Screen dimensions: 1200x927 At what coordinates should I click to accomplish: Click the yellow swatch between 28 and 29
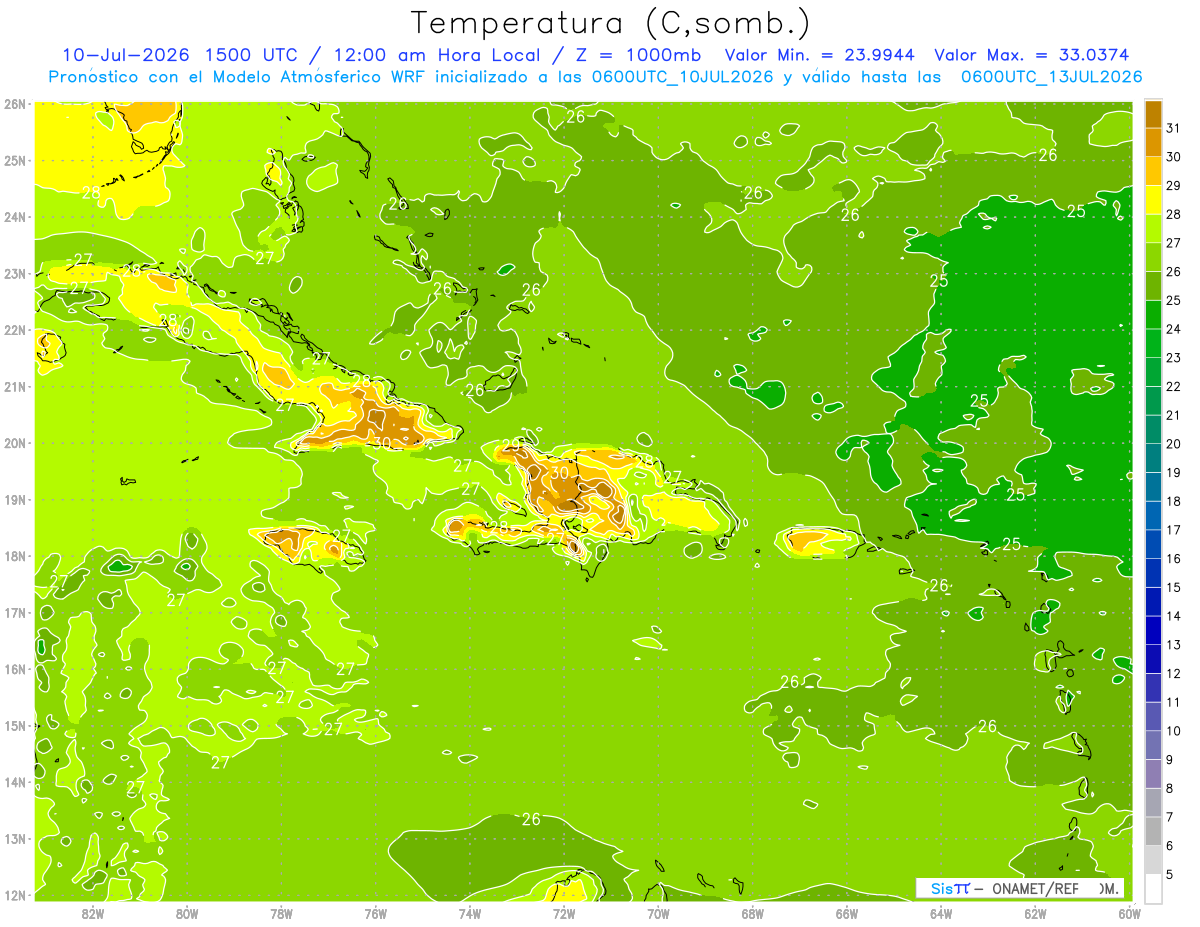click(x=1153, y=199)
